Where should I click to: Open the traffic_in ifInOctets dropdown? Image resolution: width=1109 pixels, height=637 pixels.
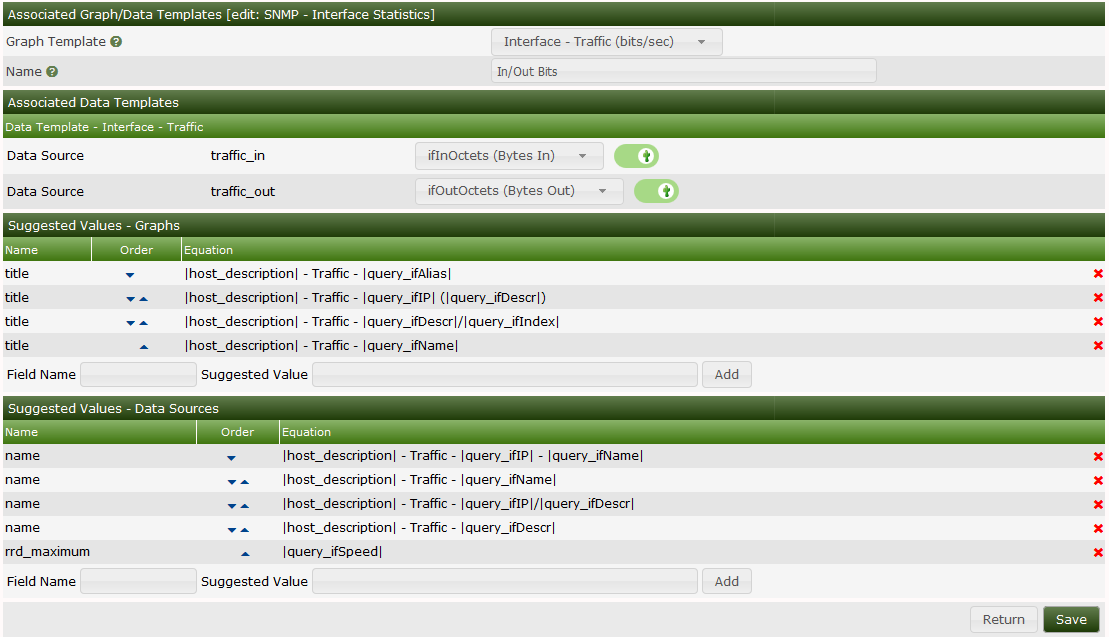click(x=509, y=156)
